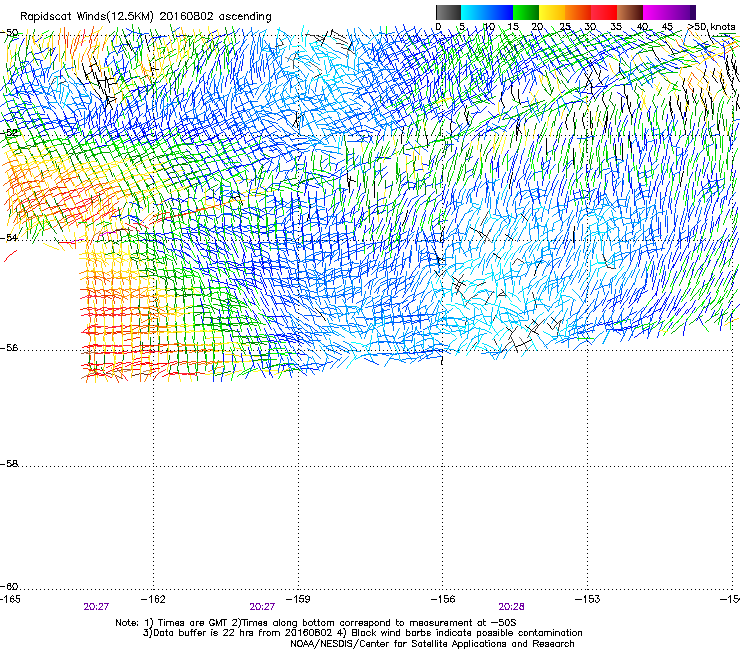Click the magenta 40-45 knots color band
This screenshot has width=740, height=650.
click(x=656, y=12)
